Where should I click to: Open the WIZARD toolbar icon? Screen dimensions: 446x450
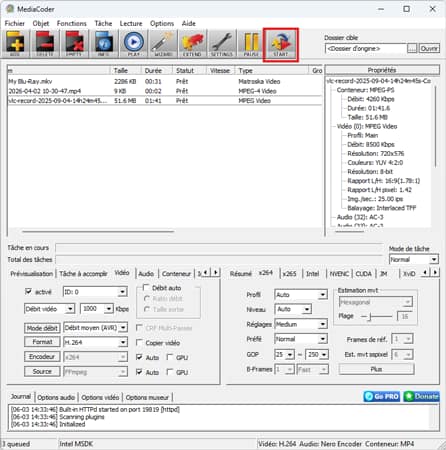click(x=163, y=44)
